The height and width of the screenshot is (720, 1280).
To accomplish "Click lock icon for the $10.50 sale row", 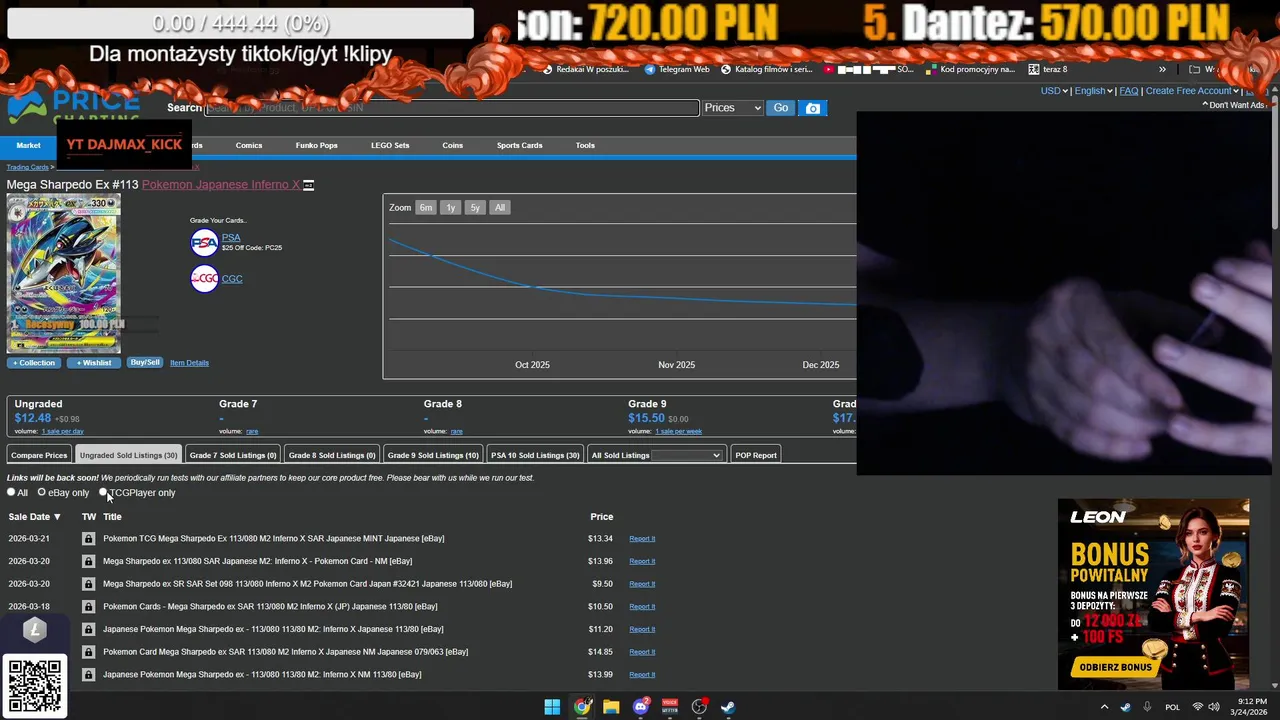I will (x=88, y=606).
